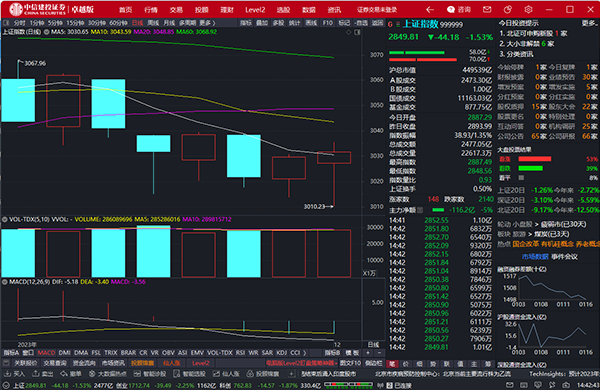Viewport: 600px width, 390px height.
Task: Click the 买入 buy icon in bottom toolbar
Action: pyautogui.click(x=7, y=374)
